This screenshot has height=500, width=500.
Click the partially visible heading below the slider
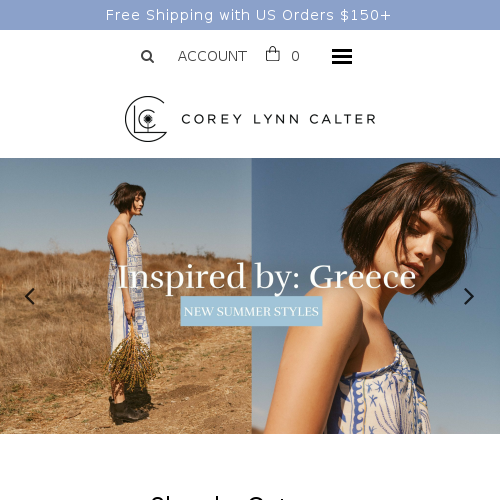coord(219,497)
